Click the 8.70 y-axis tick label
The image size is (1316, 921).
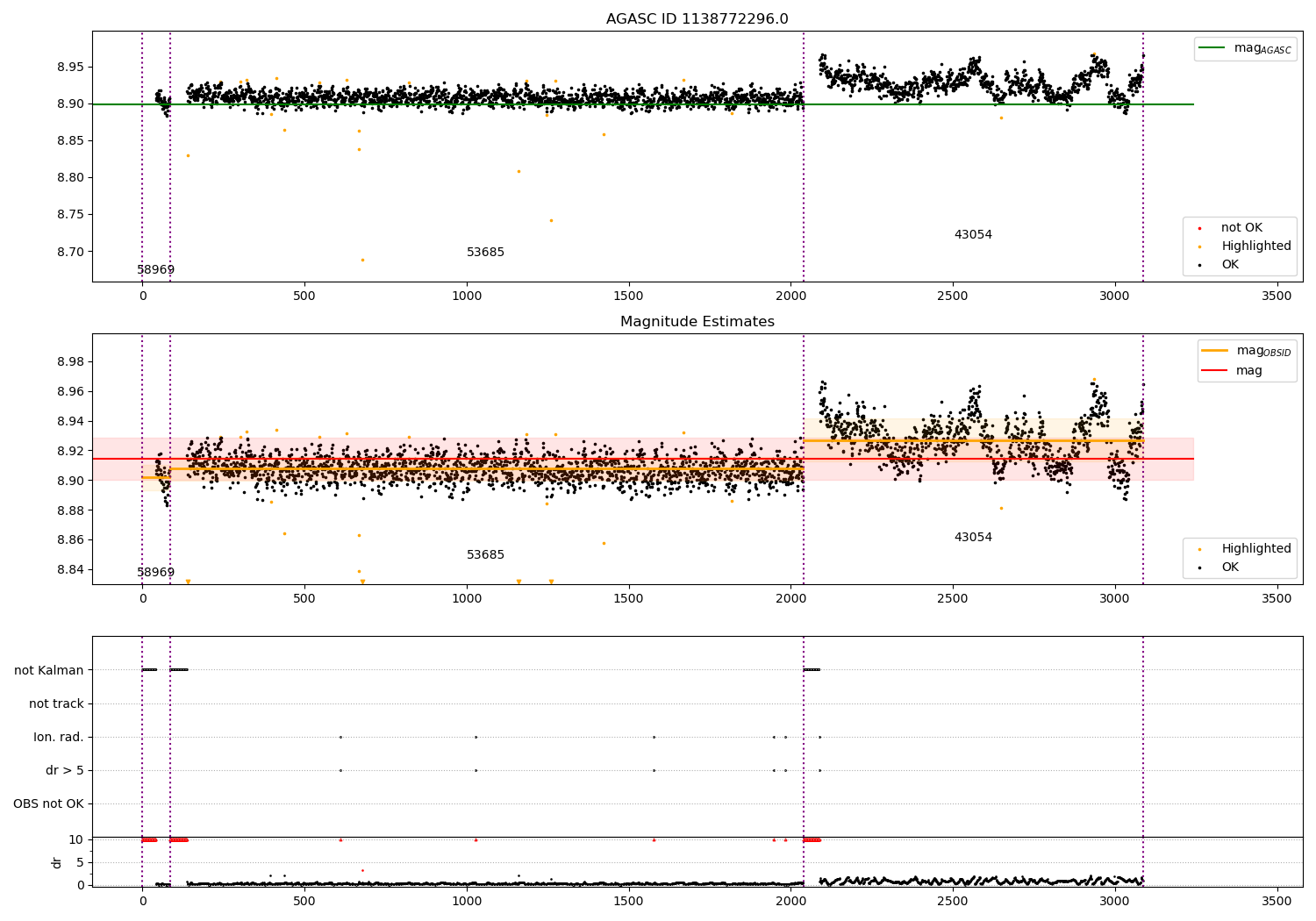tap(71, 251)
